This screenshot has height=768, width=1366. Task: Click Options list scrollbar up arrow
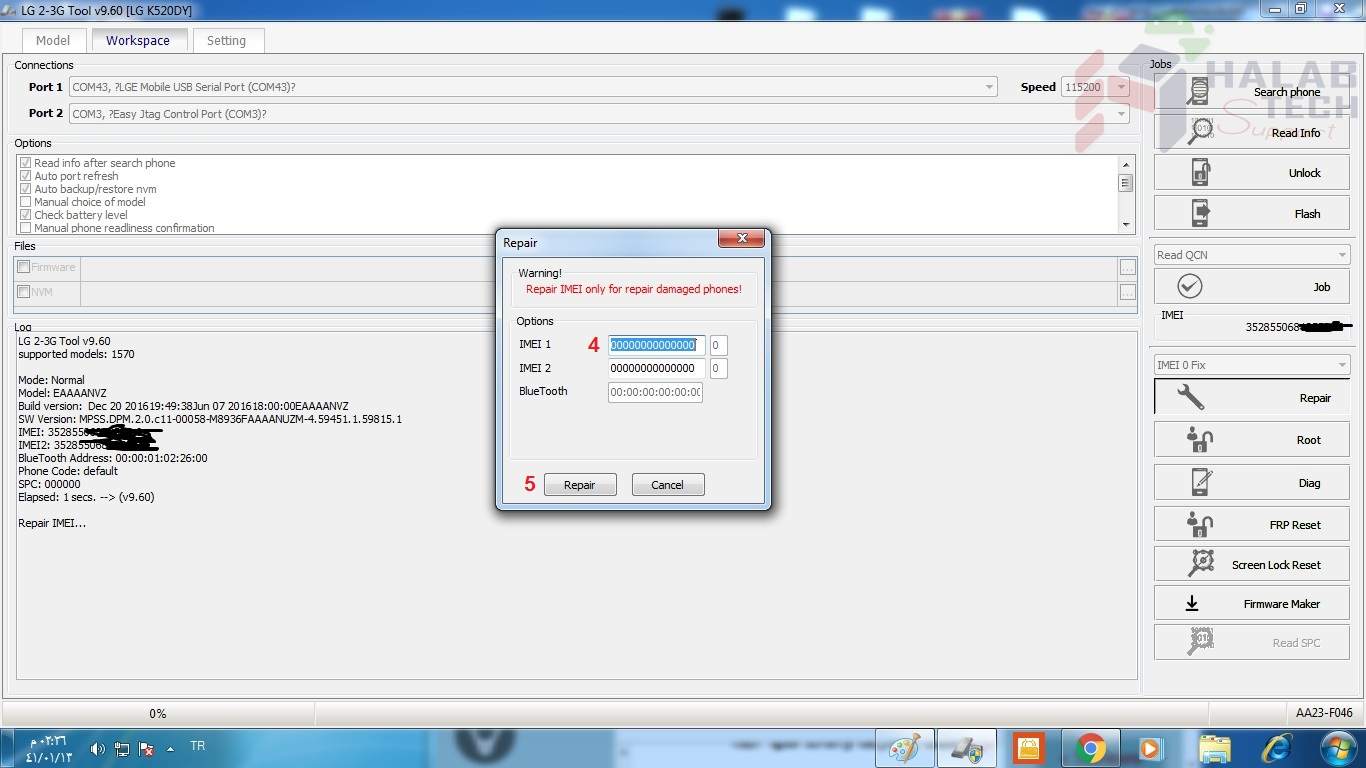(x=1126, y=164)
